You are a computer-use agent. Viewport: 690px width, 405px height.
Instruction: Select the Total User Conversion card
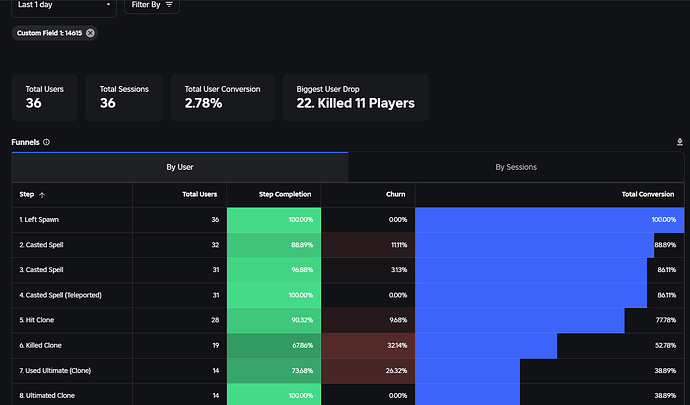click(x=222, y=98)
